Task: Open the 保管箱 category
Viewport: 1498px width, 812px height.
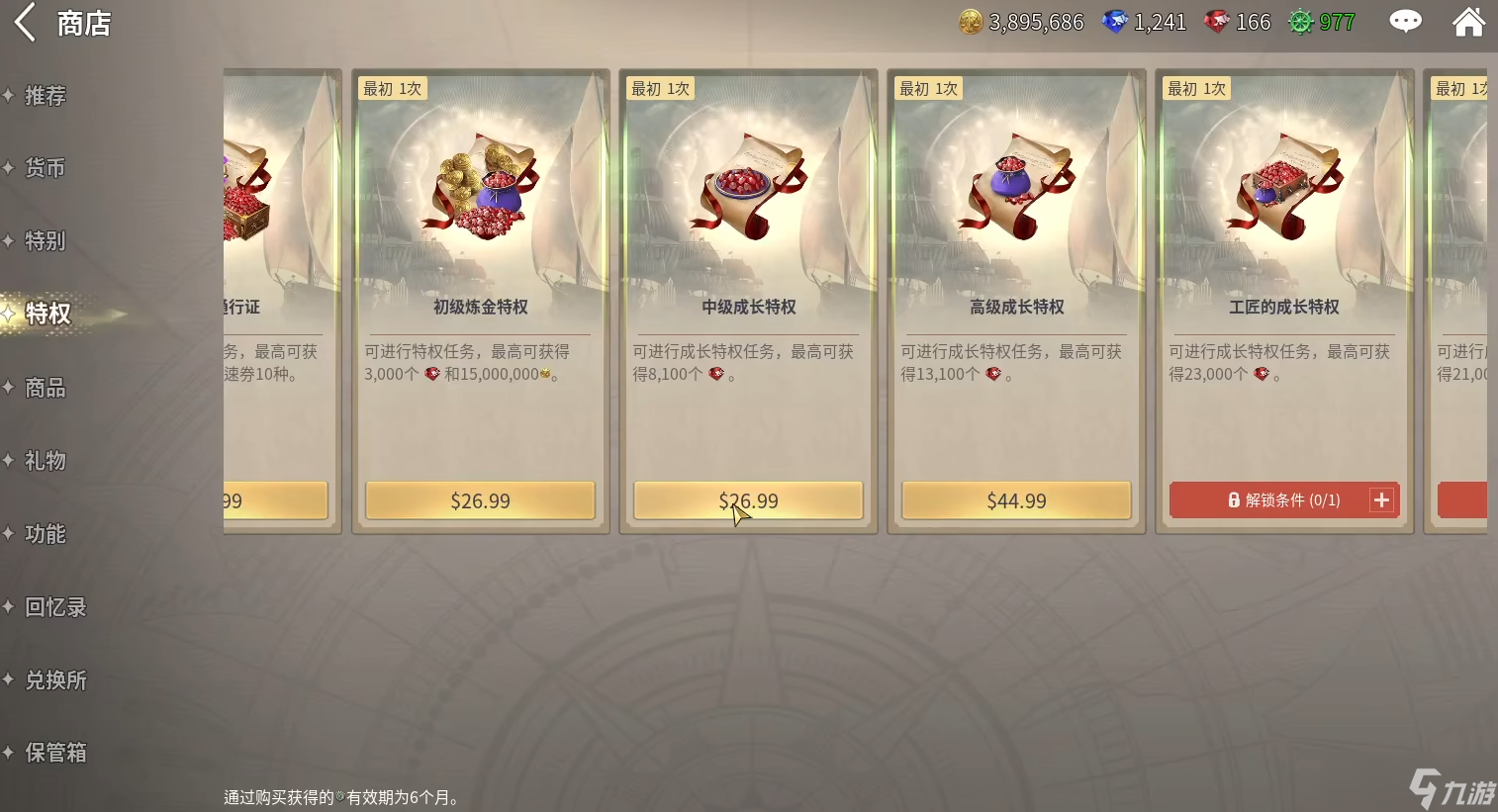Action: [55, 753]
